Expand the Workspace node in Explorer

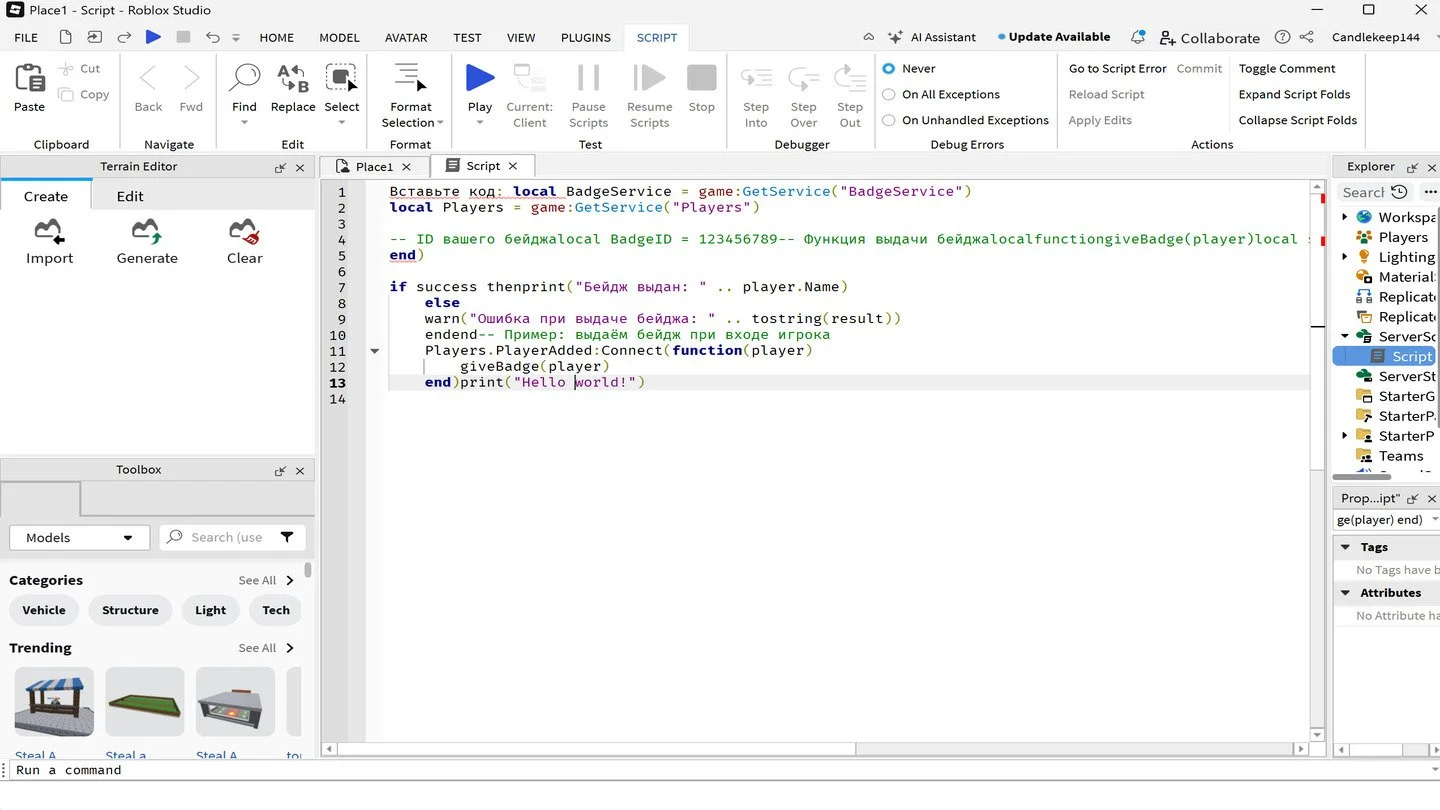click(1345, 217)
